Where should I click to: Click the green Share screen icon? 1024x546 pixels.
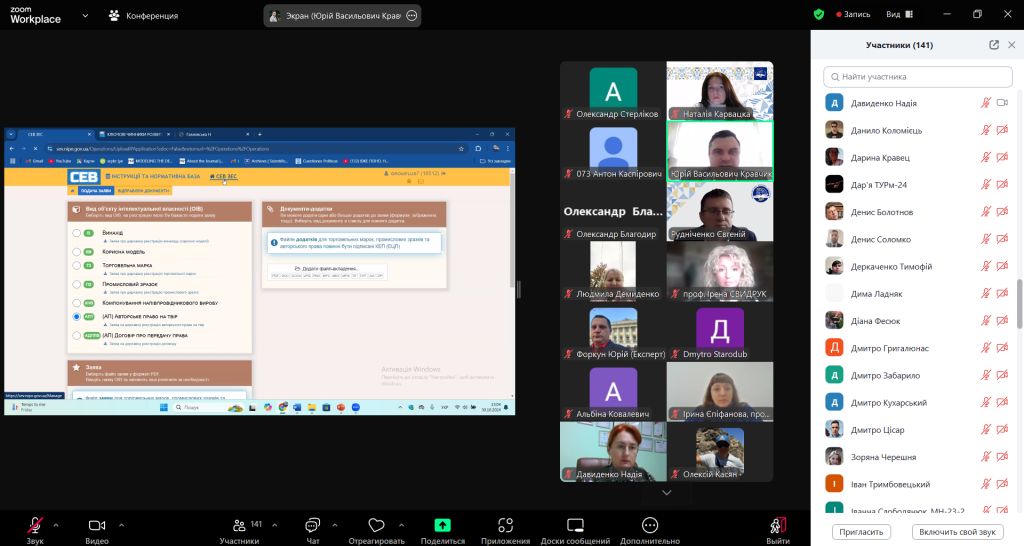point(443,525)
